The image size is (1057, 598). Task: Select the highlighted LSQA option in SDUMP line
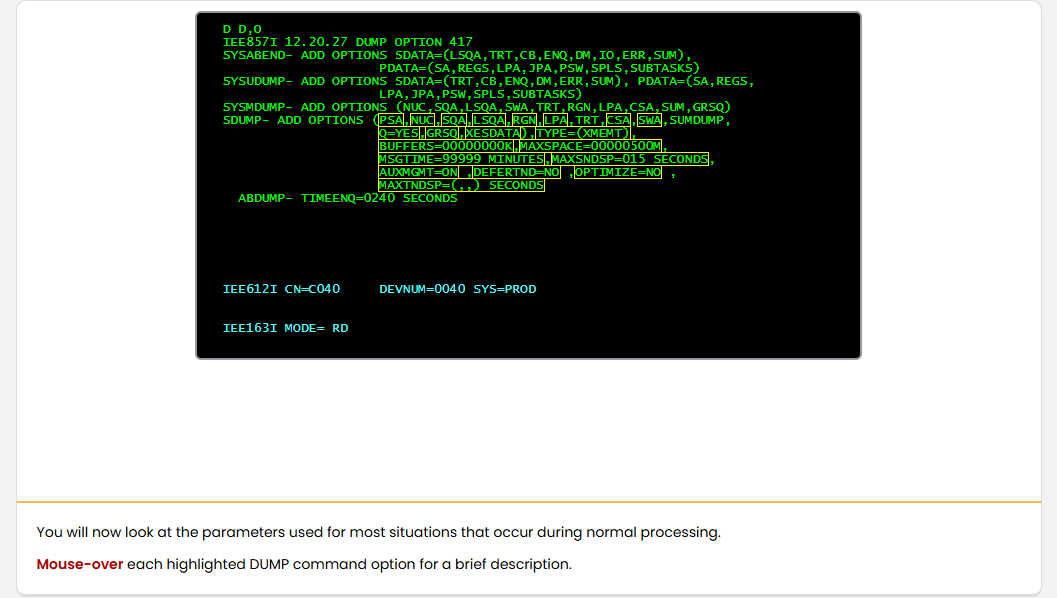coord(489,120)
